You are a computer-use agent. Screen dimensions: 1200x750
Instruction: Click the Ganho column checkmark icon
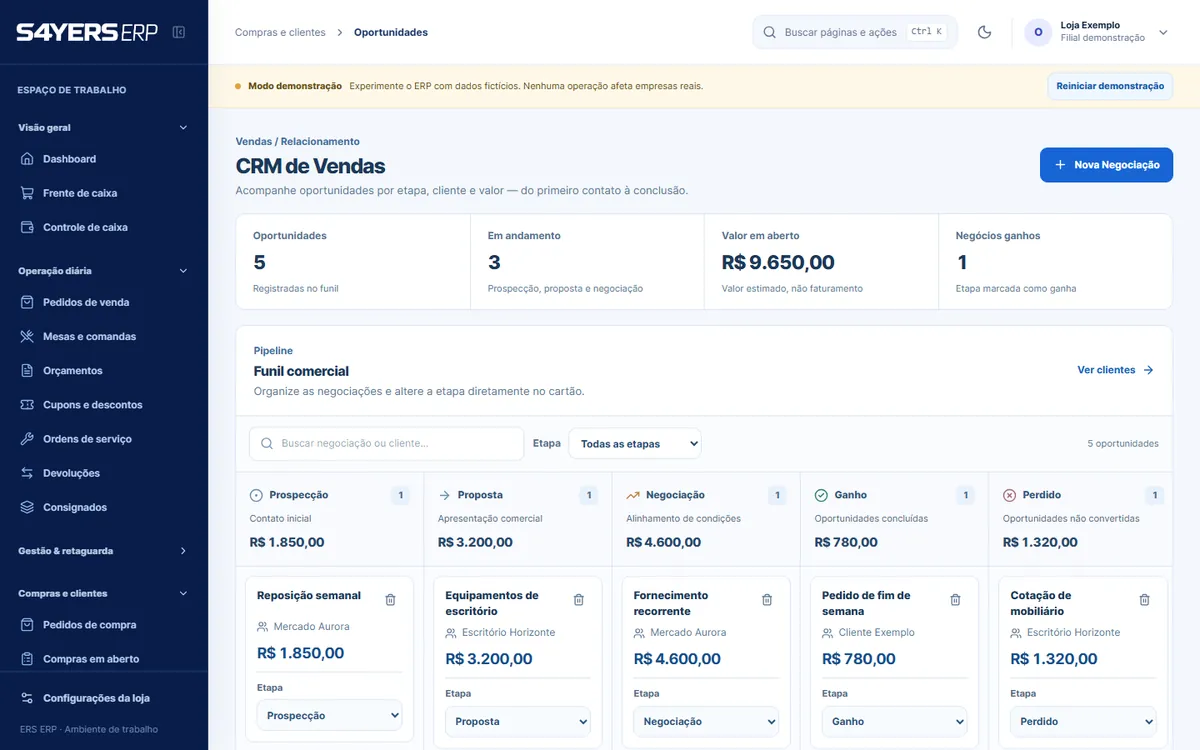point(821,495)
